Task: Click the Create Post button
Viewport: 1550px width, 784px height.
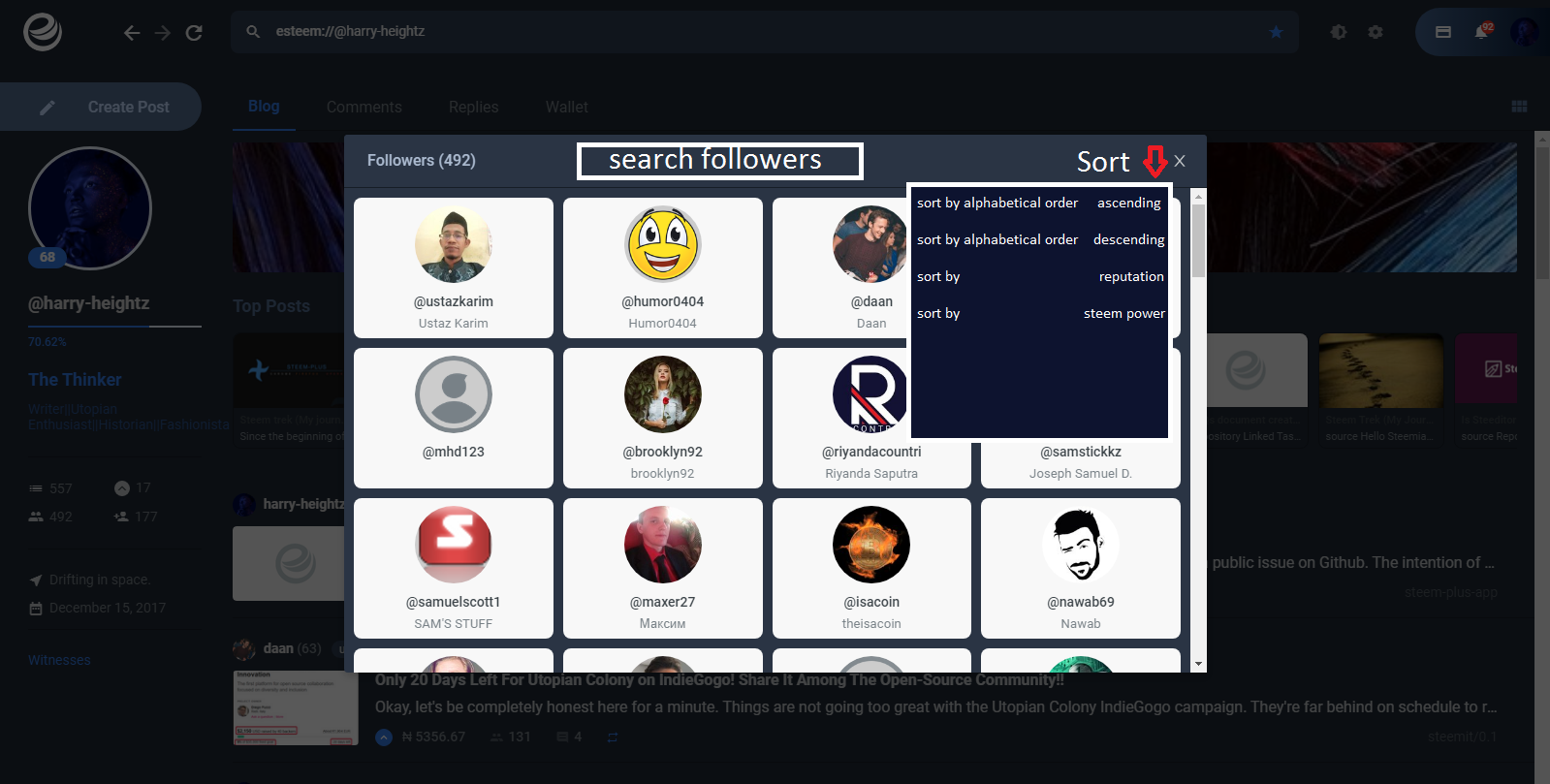Action: pos(101,107)
